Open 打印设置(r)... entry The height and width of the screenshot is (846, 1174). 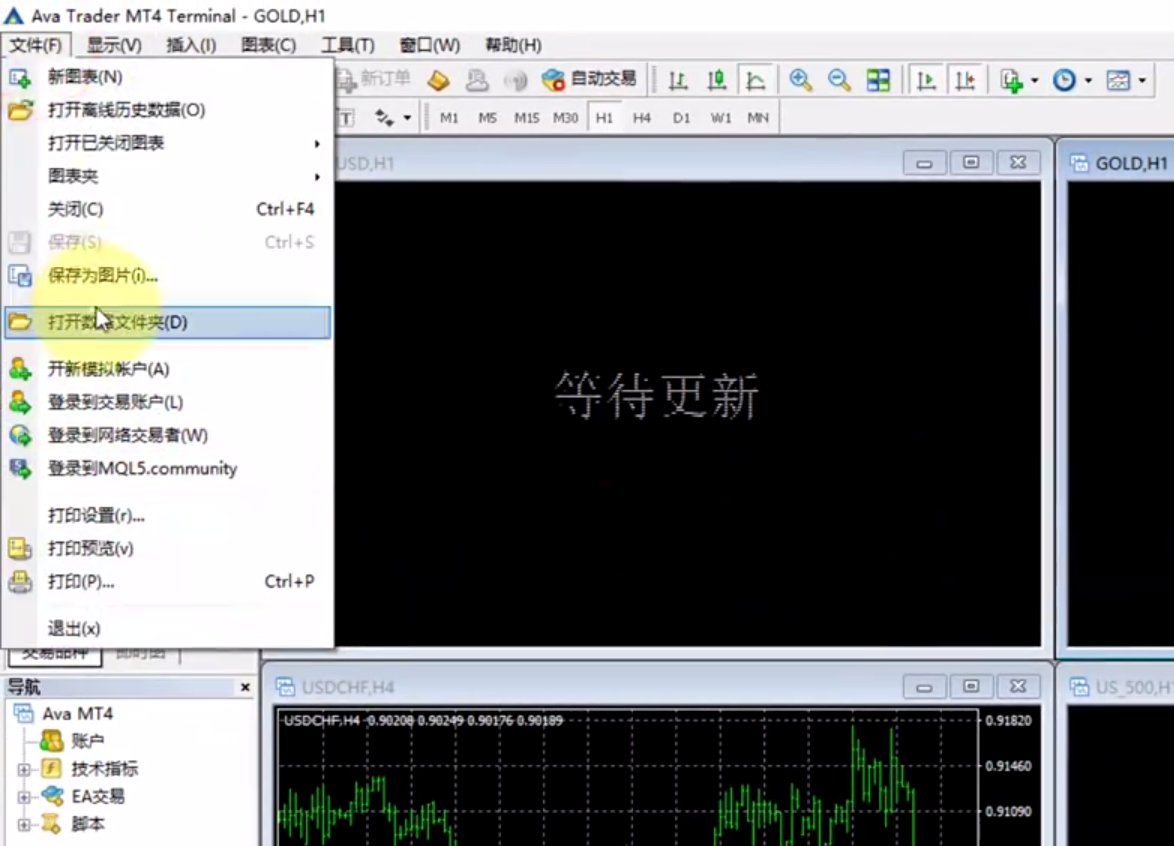167,515
